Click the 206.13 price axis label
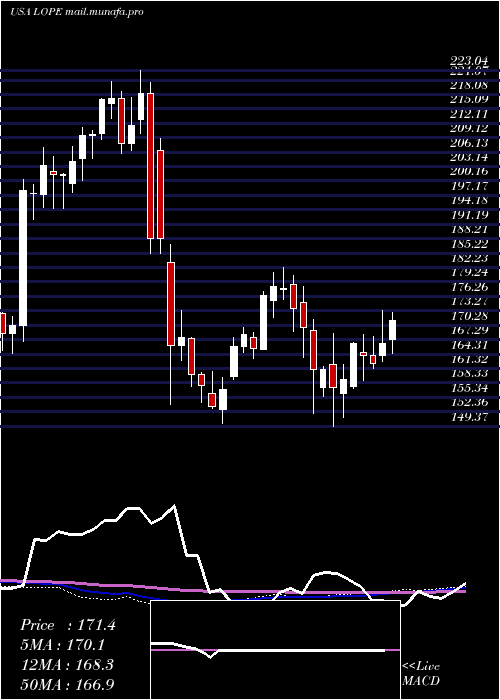This screenshot has width=500, height=700. point(468,142)
